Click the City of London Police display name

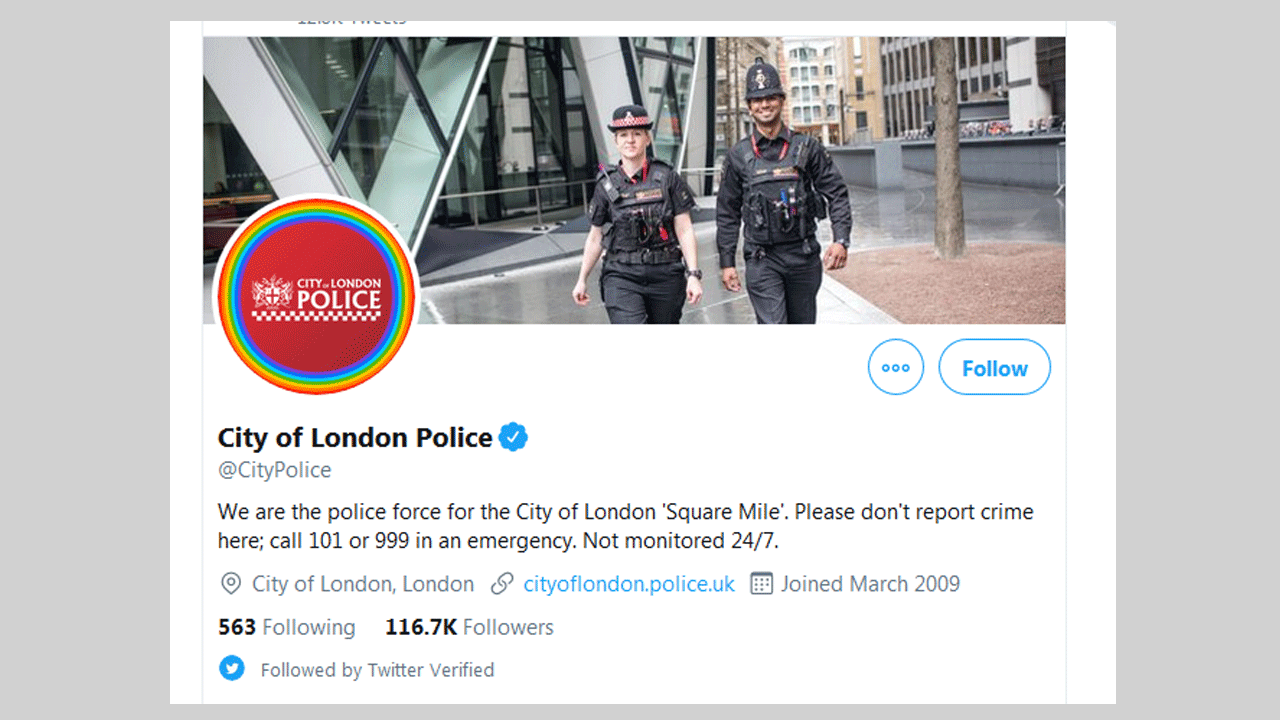[355, 438]
